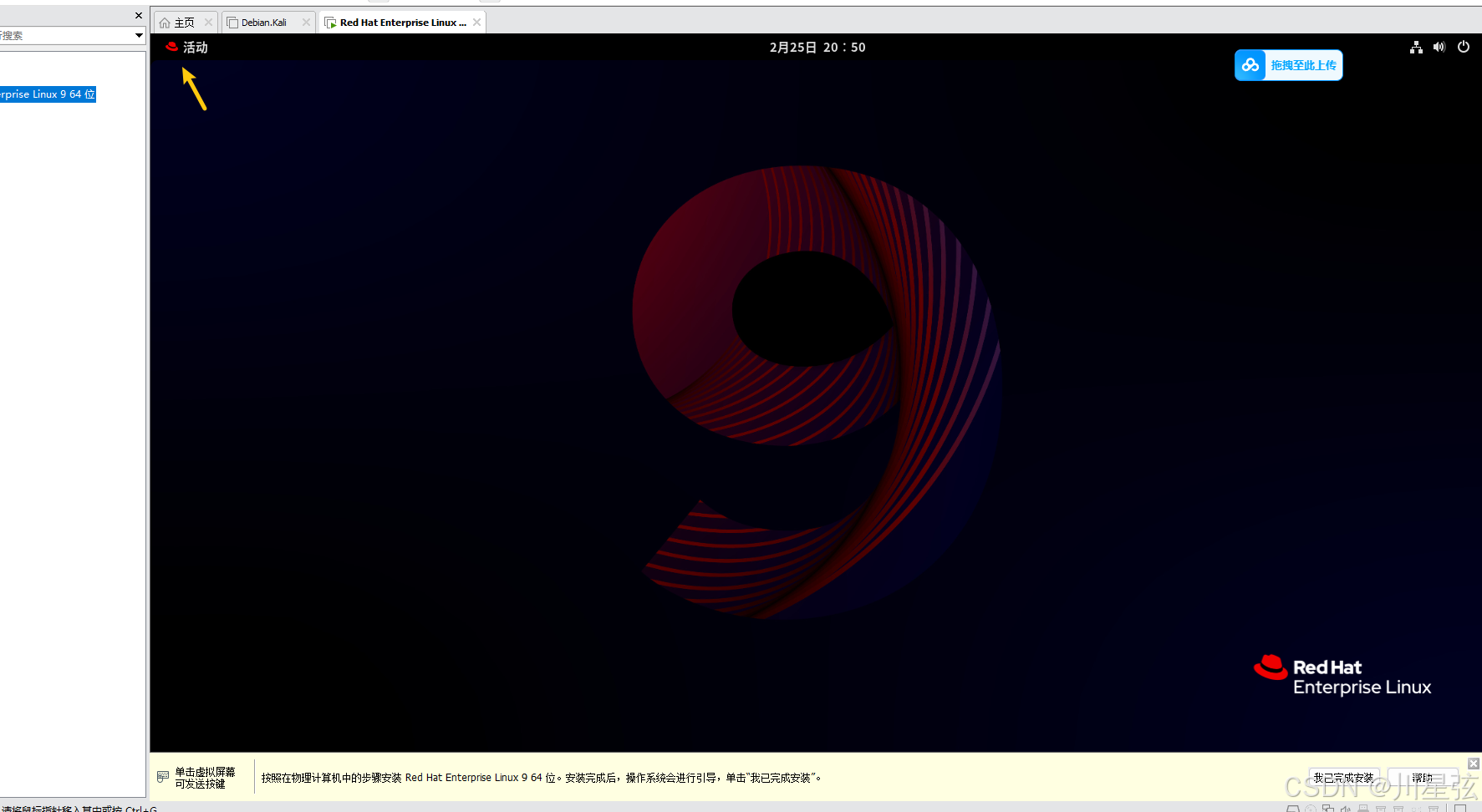Click 我已完成安装 button
The width and height of the screenshot is (1482, 812).
point(1343,778)
